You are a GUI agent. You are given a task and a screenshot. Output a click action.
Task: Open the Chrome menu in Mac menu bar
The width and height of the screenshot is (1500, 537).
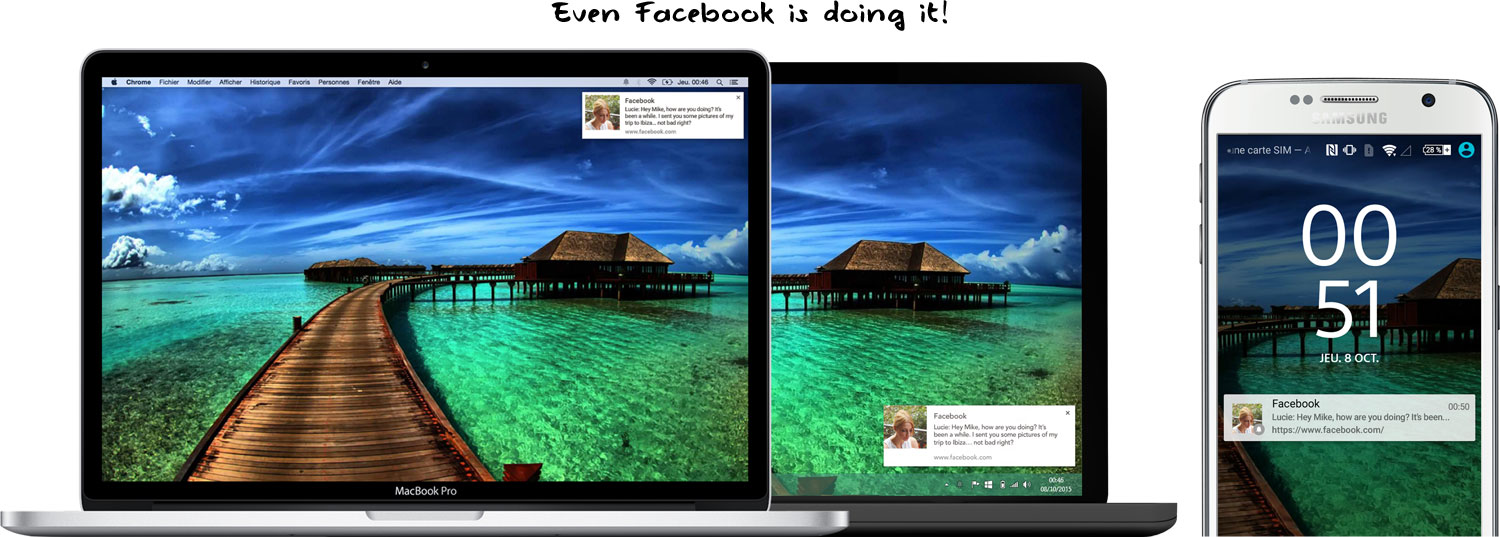click(x=138, y=82)
